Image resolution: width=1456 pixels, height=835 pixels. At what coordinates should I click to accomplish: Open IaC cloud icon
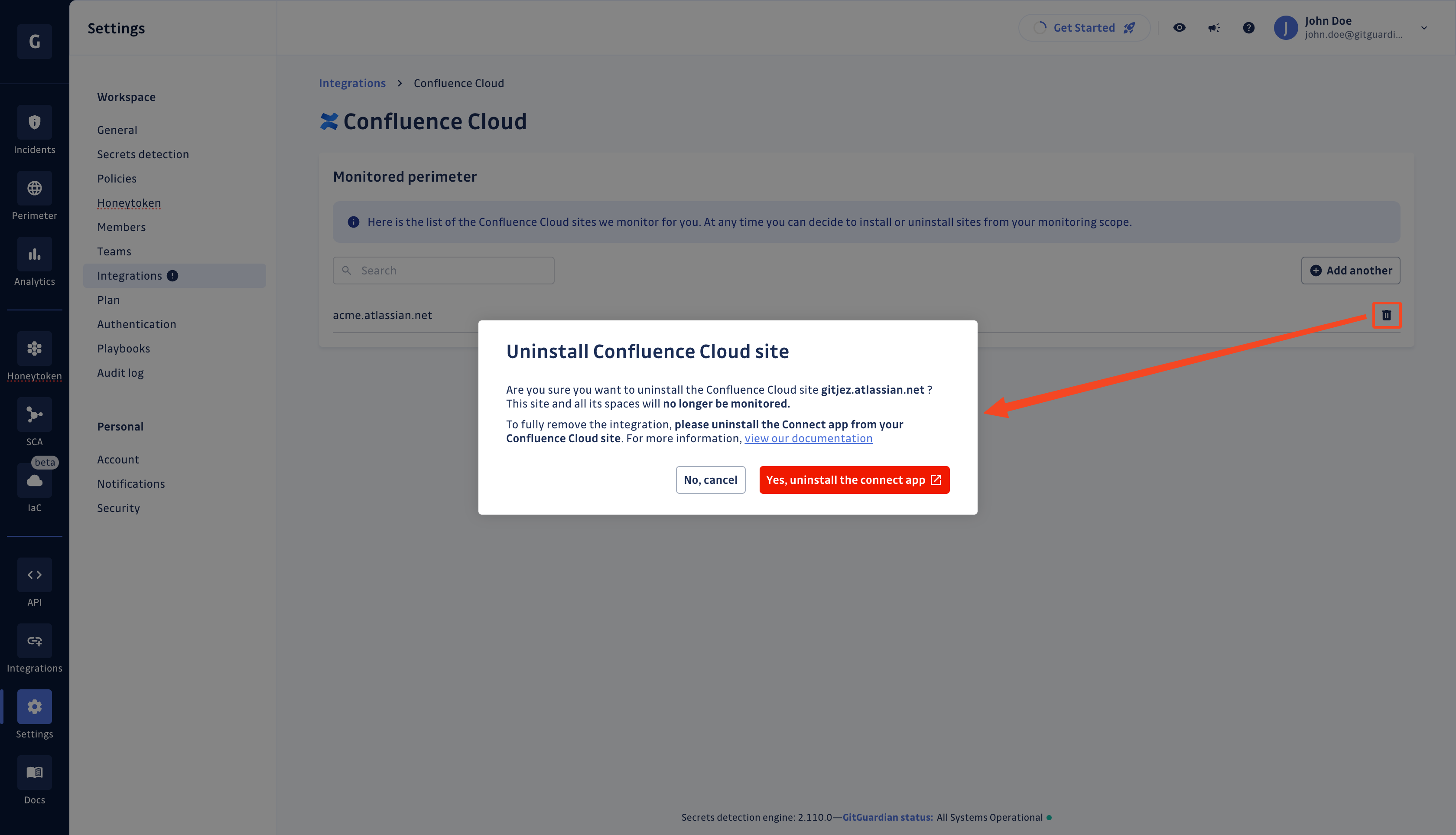[x=34, y=481]
